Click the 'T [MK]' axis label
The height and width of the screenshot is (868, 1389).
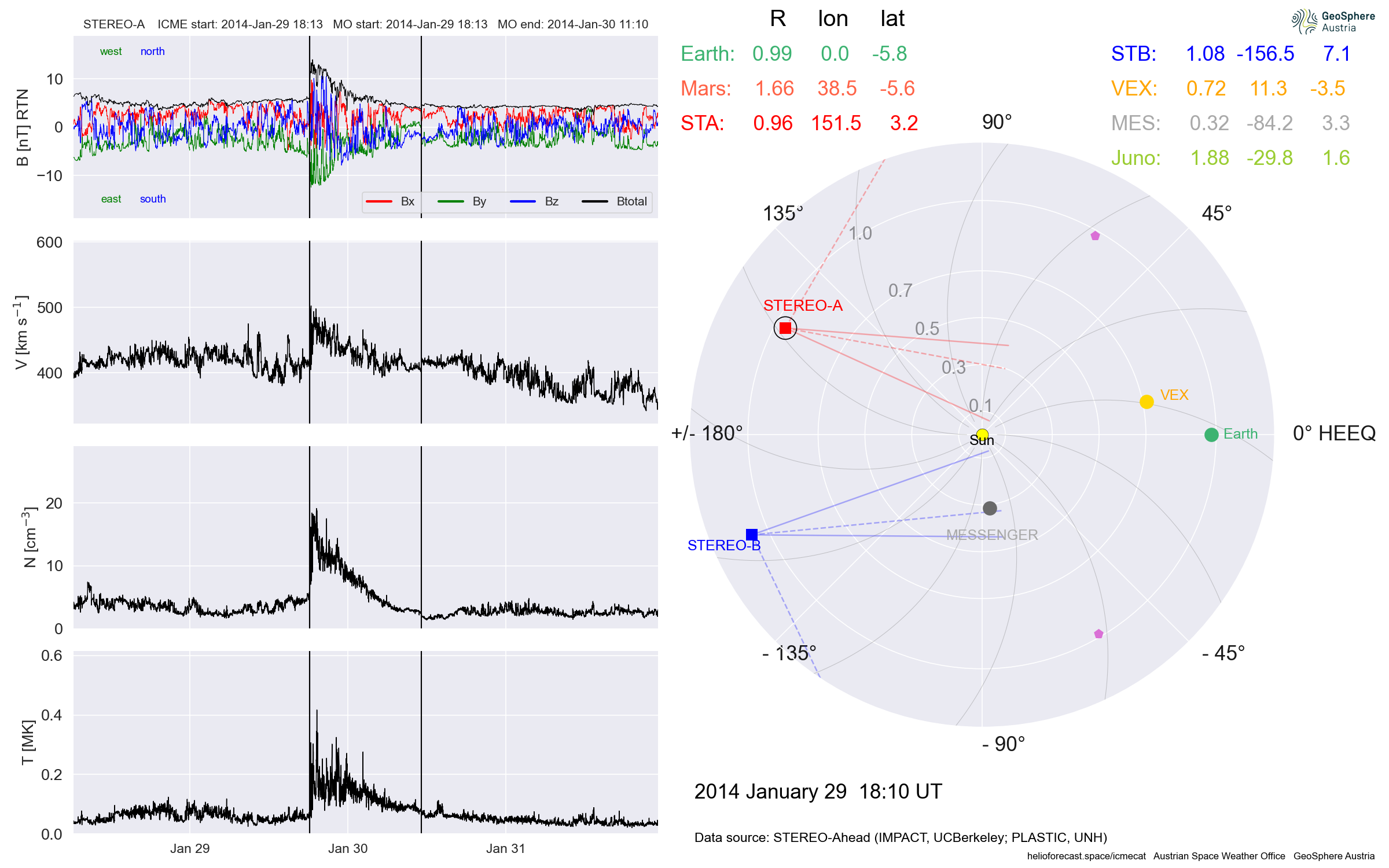pyautogui.click(x=27, y=742)
